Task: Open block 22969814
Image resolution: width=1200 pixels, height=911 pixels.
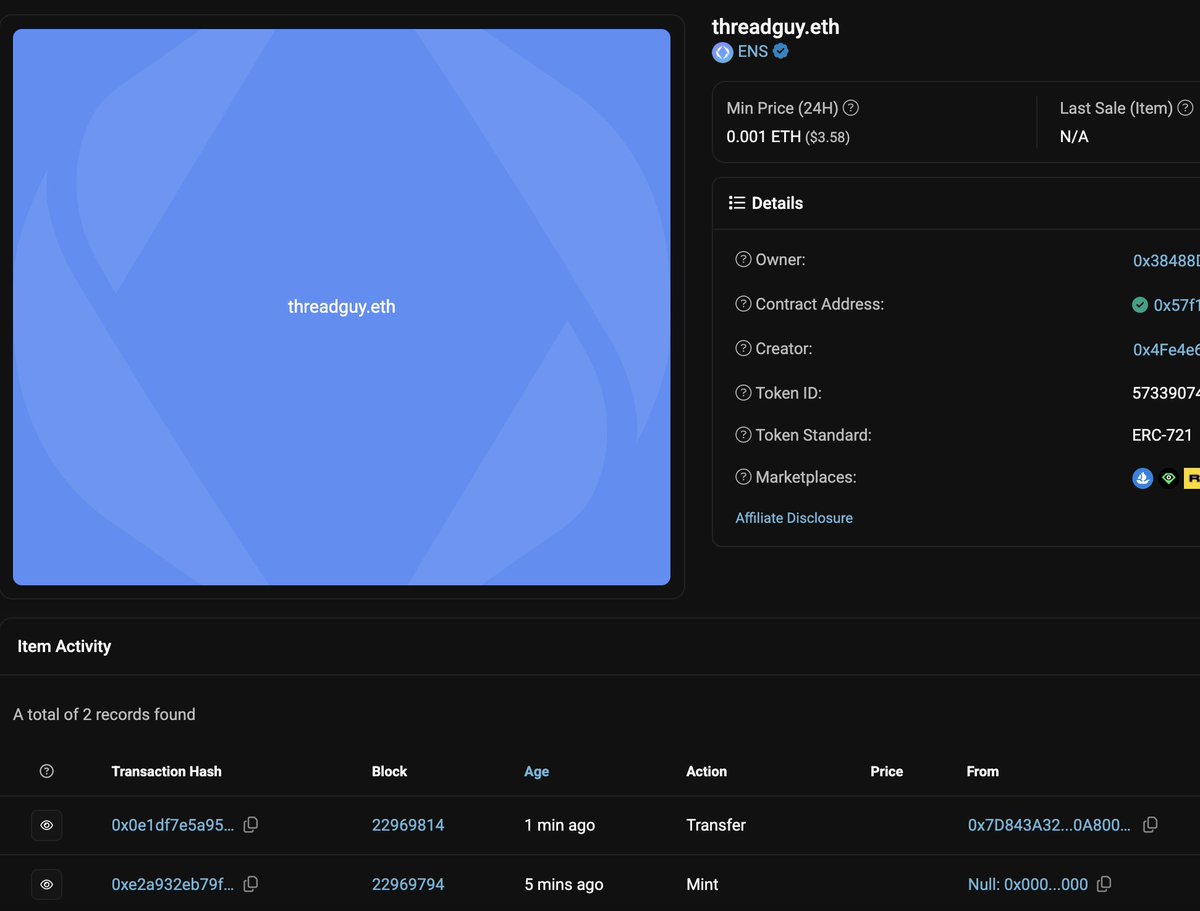Action: pos(408,825)
